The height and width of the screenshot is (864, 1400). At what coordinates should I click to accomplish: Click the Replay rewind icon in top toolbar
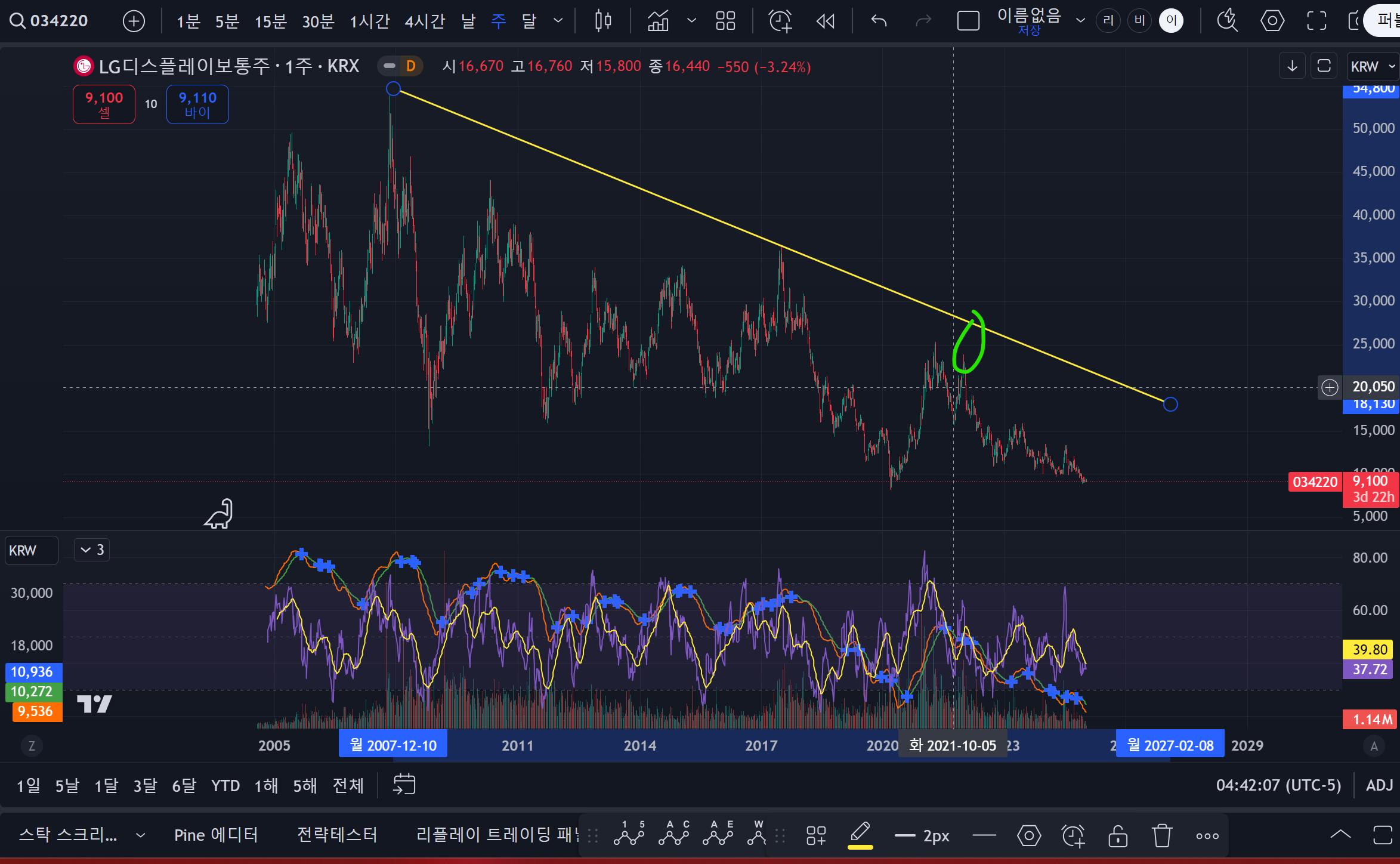point(826,21)
